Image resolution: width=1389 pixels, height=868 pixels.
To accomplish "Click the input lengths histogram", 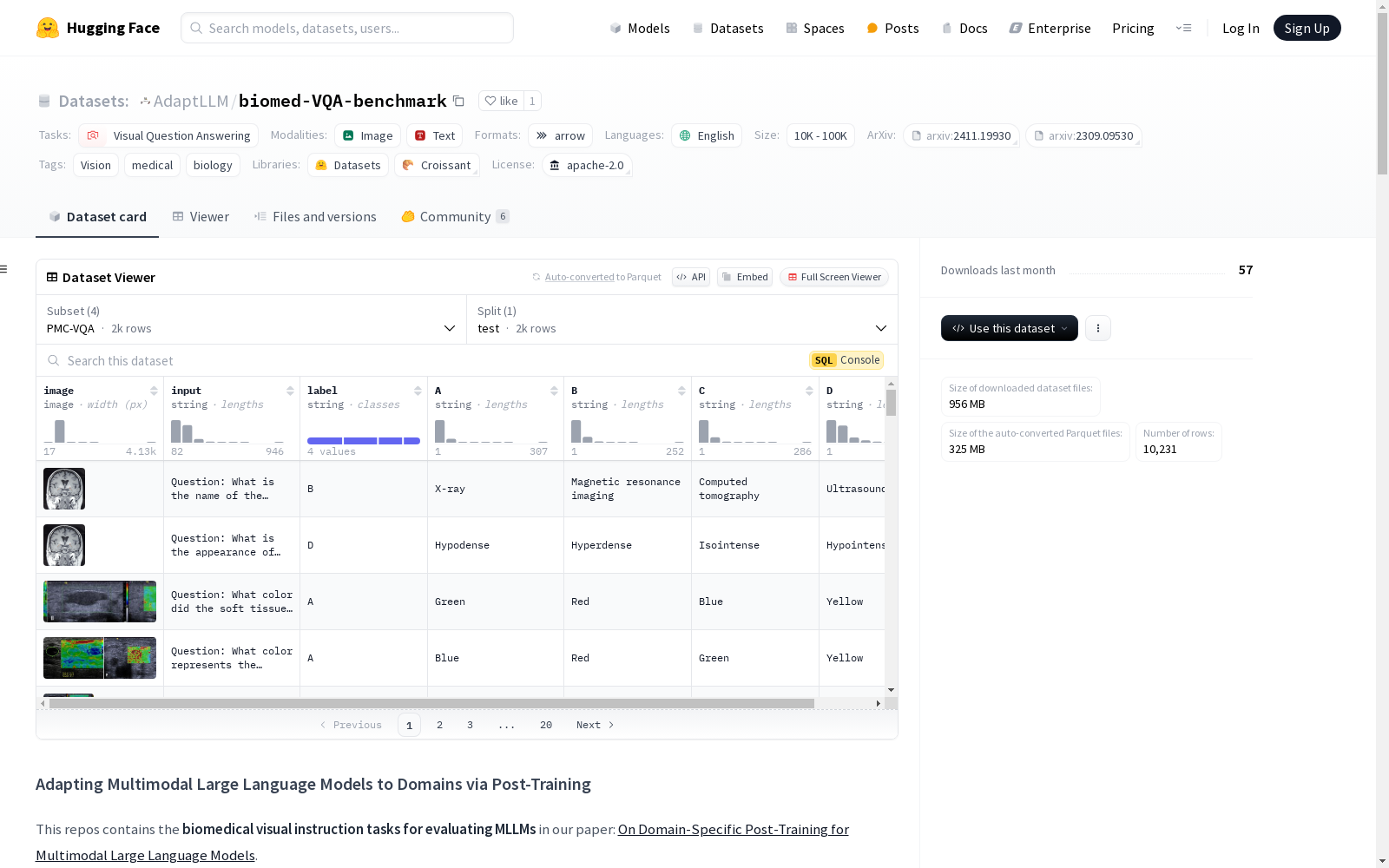I will point(227,431).
